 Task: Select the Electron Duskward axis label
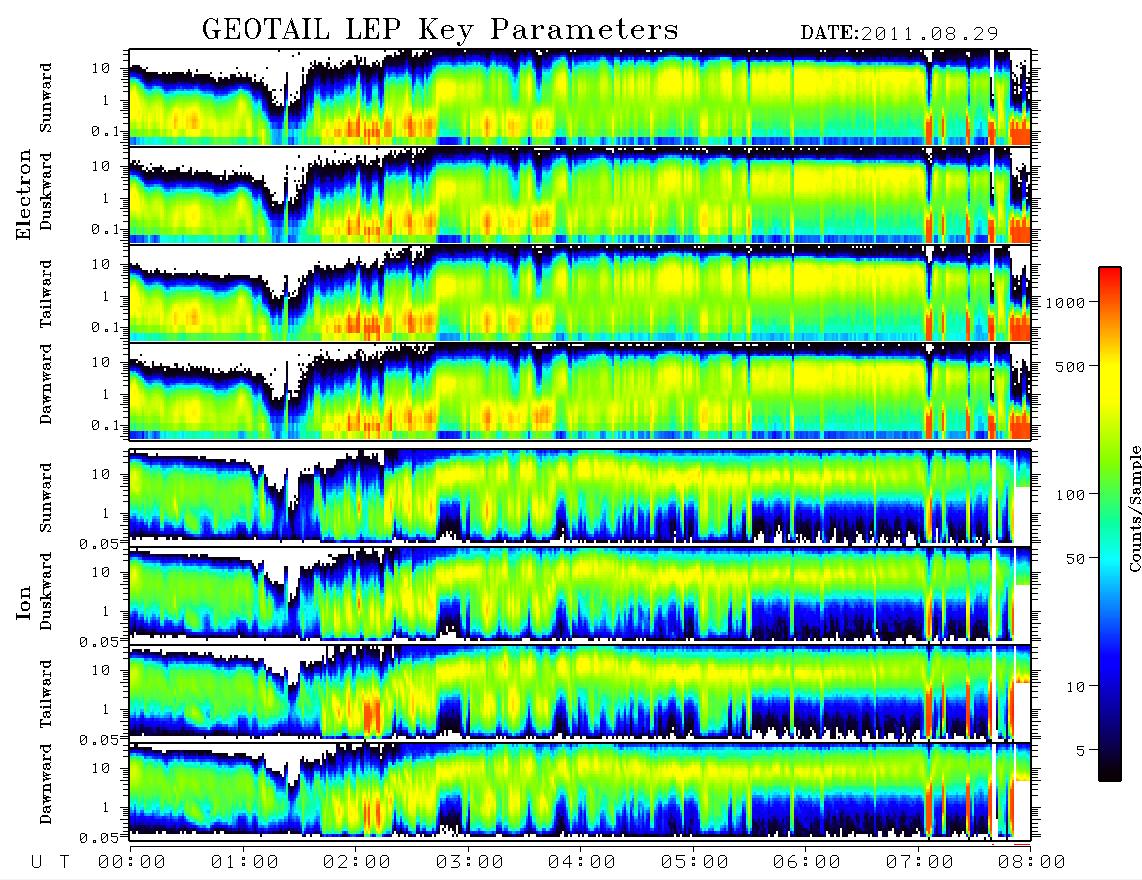(x=46, y=191)
